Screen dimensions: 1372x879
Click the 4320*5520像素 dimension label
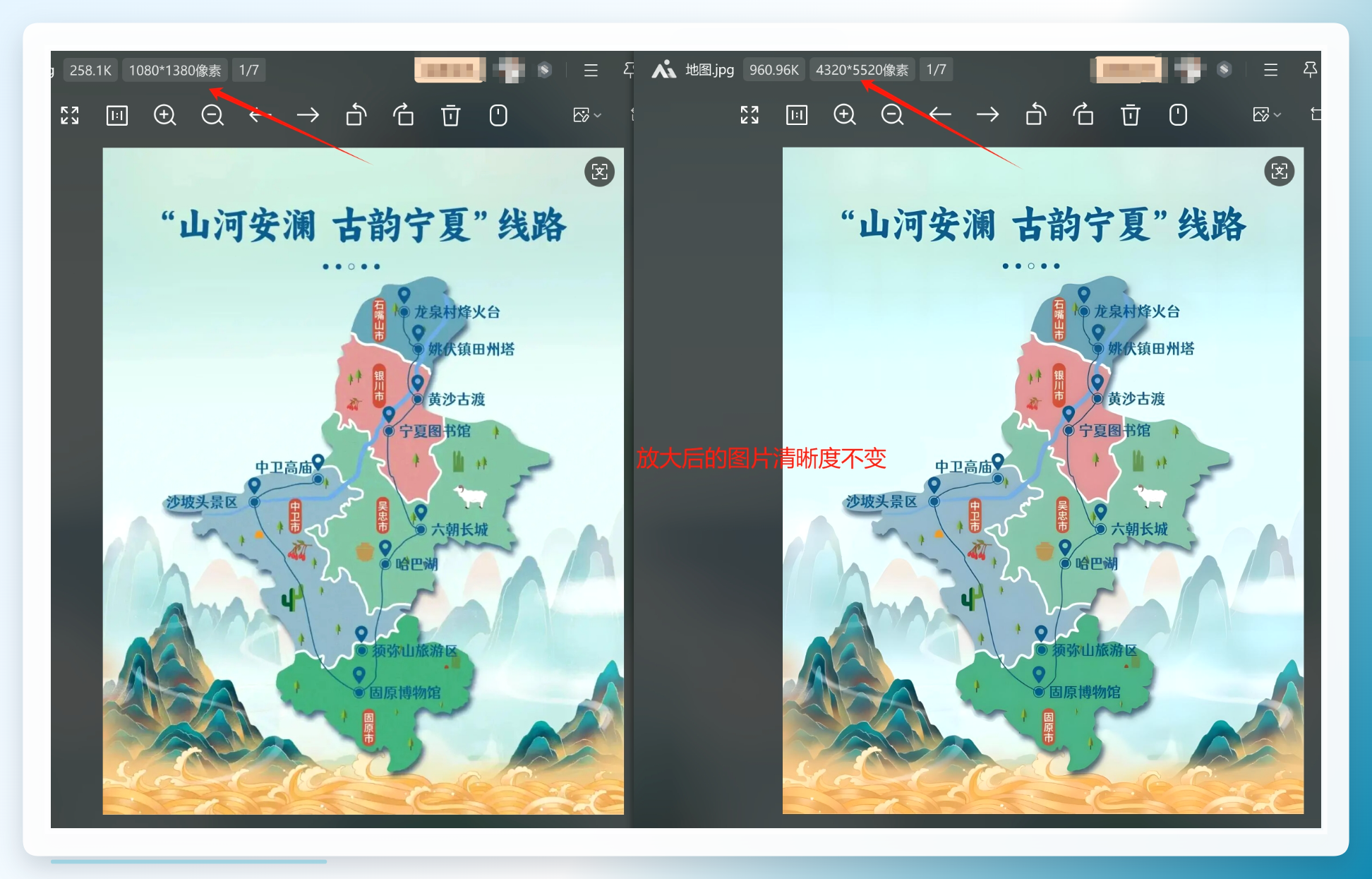pyautogui.click(x=862, y=69)
